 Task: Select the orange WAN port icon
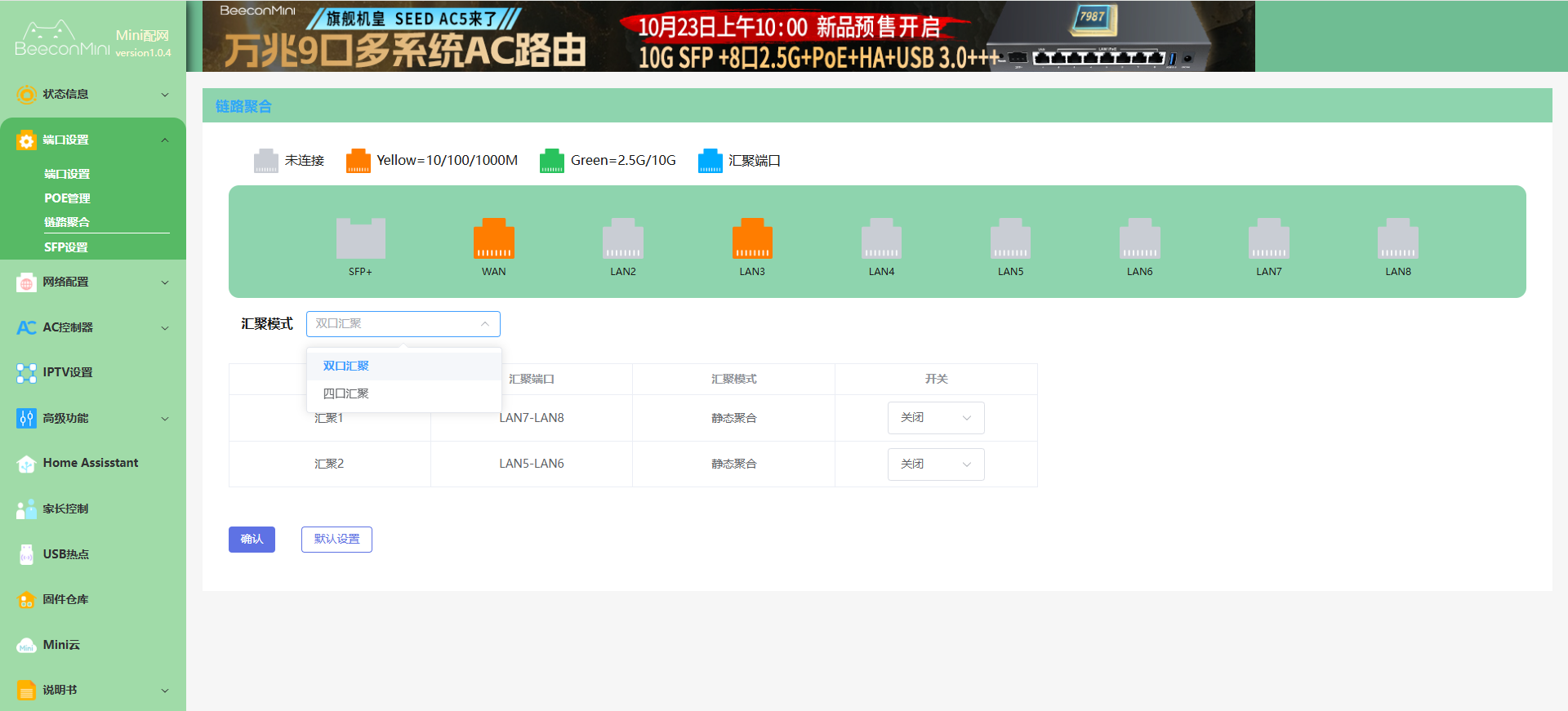493,239
